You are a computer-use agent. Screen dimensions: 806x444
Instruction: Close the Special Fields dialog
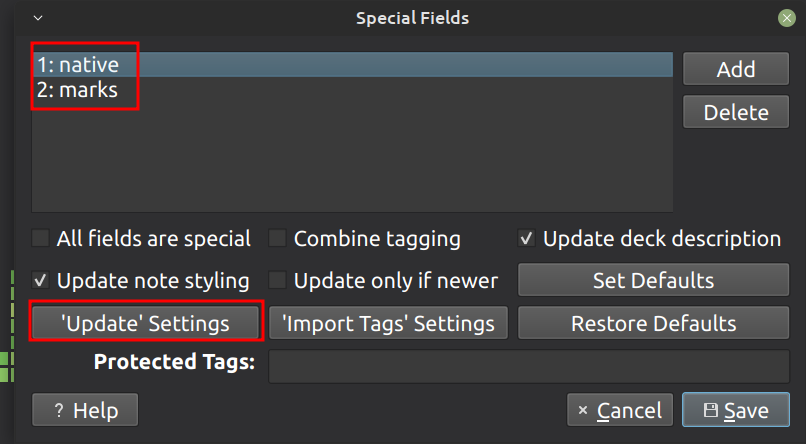pos(787,18)
